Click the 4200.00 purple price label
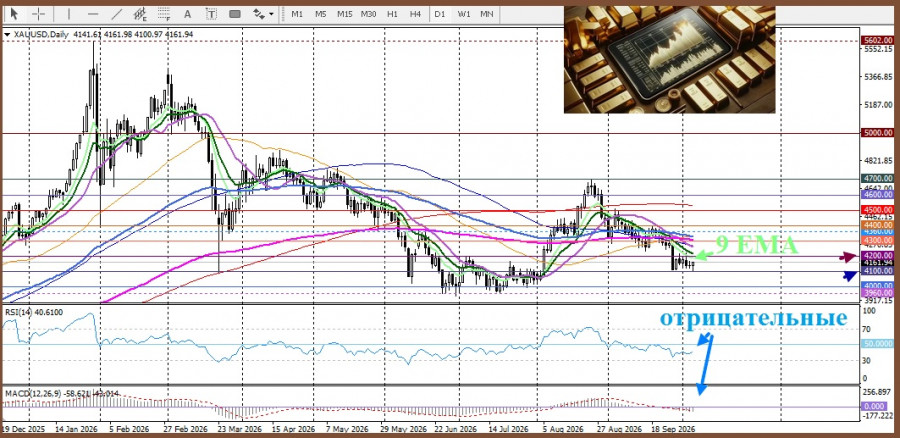Image resolution: width=900 pixels, height=438 pixels. click(877, 255)
